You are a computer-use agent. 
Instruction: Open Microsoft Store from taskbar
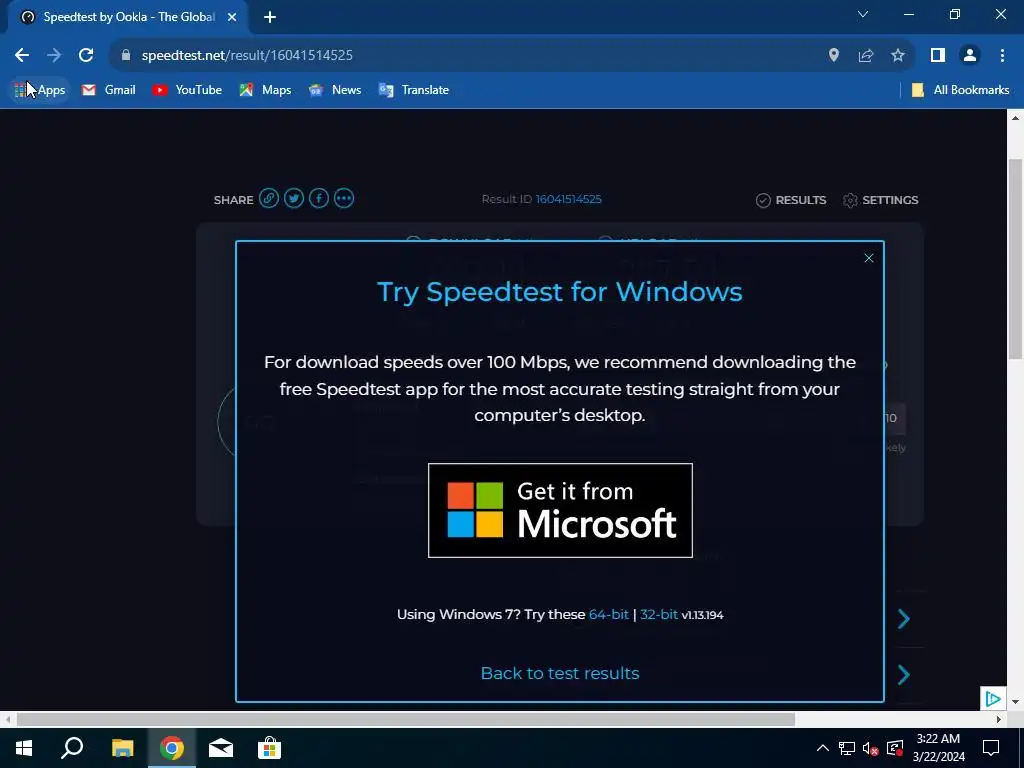pyautogui.click(x=269, y=748)
